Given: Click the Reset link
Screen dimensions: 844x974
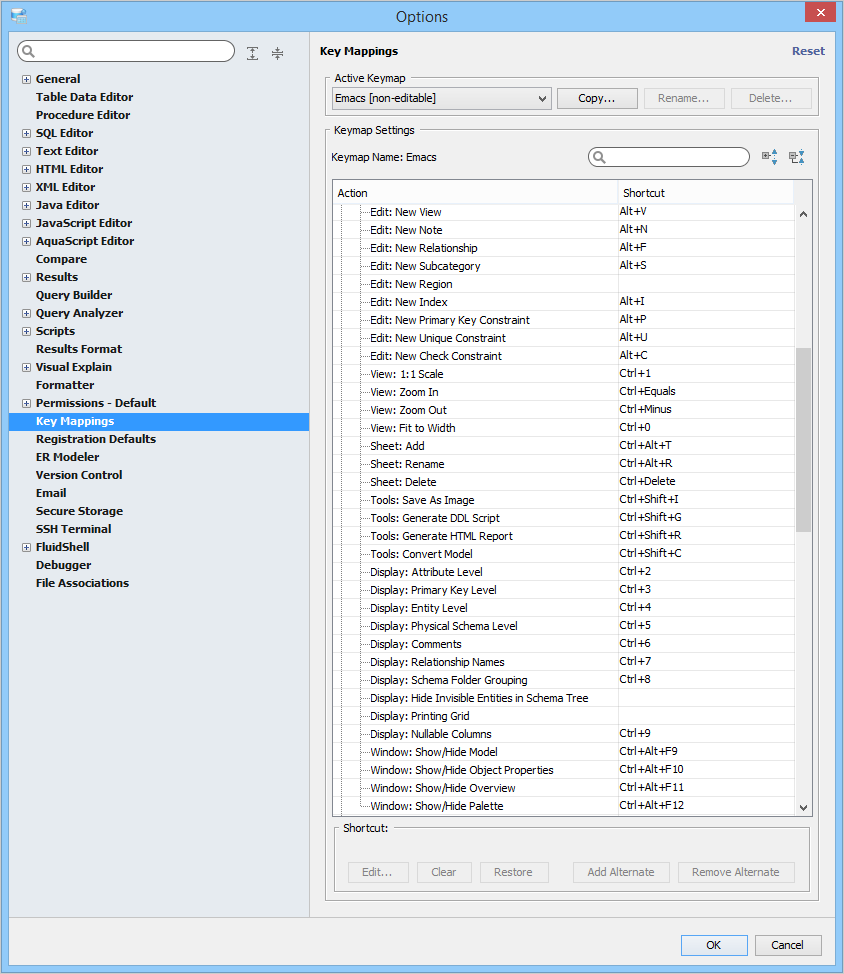Looking at the screenshot, I should click(808, 51).
